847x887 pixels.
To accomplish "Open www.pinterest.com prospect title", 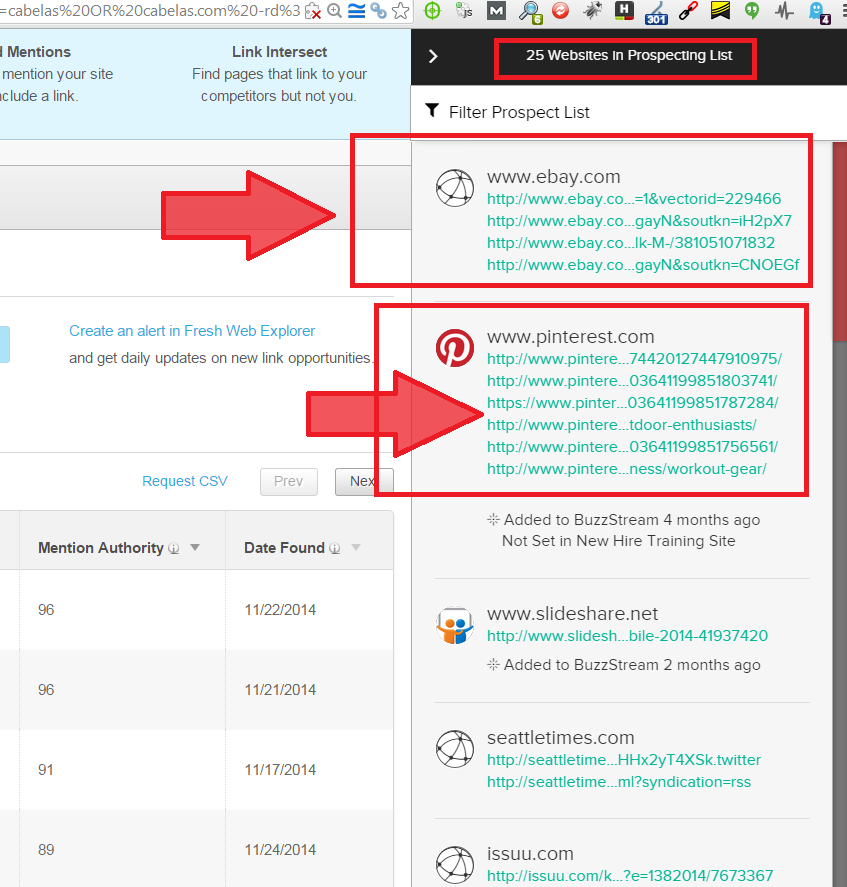I will pos(570,337).
